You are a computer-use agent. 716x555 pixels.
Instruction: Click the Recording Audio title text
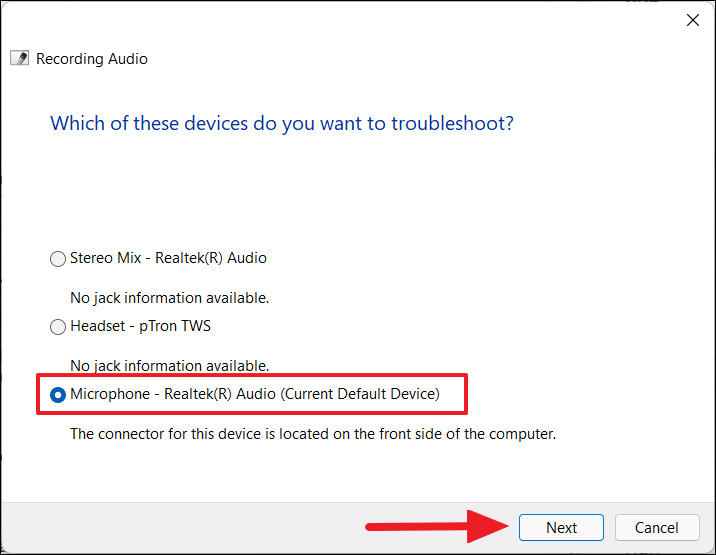click(92, 59)
